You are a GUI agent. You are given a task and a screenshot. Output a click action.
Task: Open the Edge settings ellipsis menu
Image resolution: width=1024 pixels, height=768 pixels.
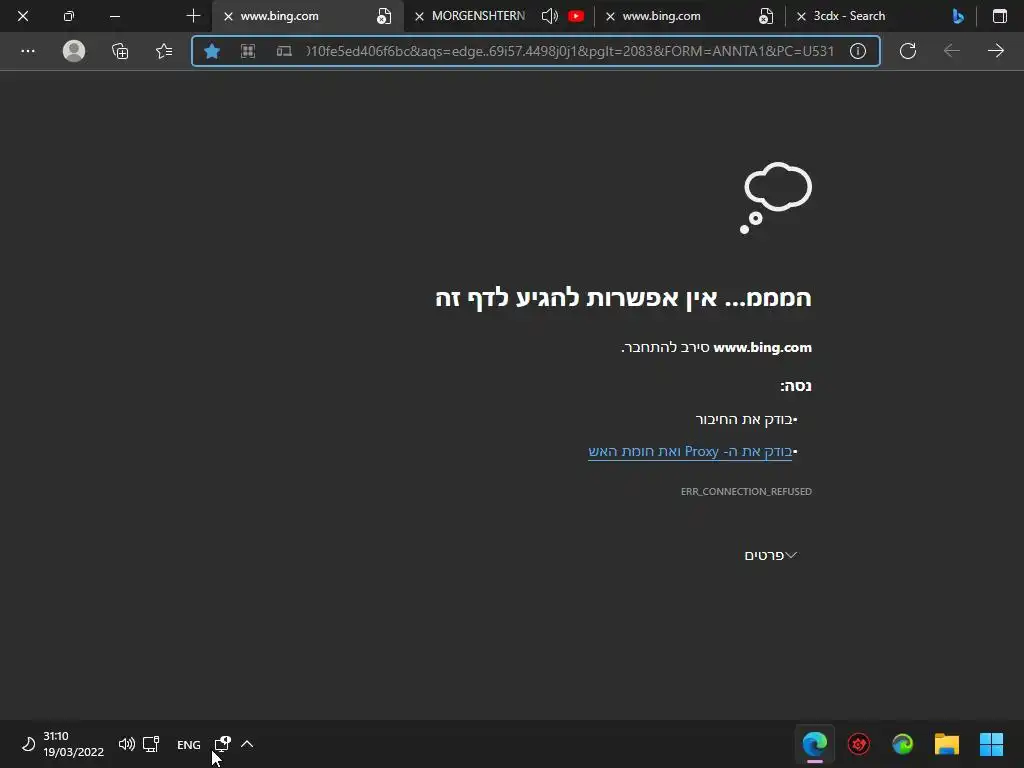pyautogui.click(x=27, y=51)
